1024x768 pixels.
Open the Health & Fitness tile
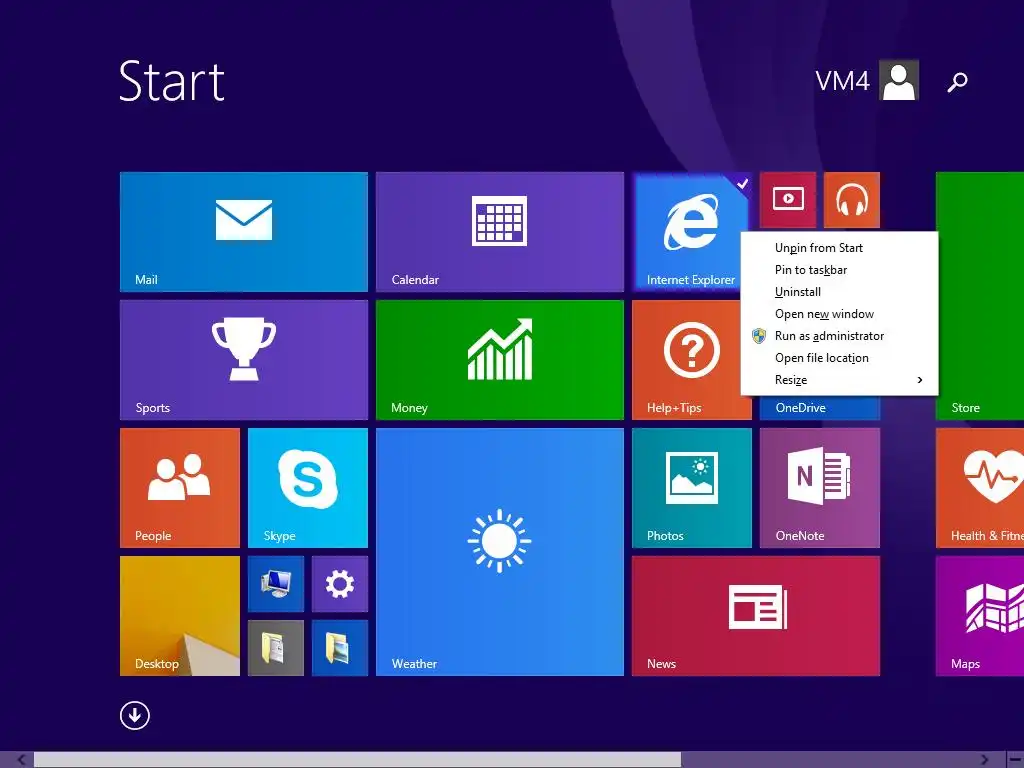tap(980, 488)
